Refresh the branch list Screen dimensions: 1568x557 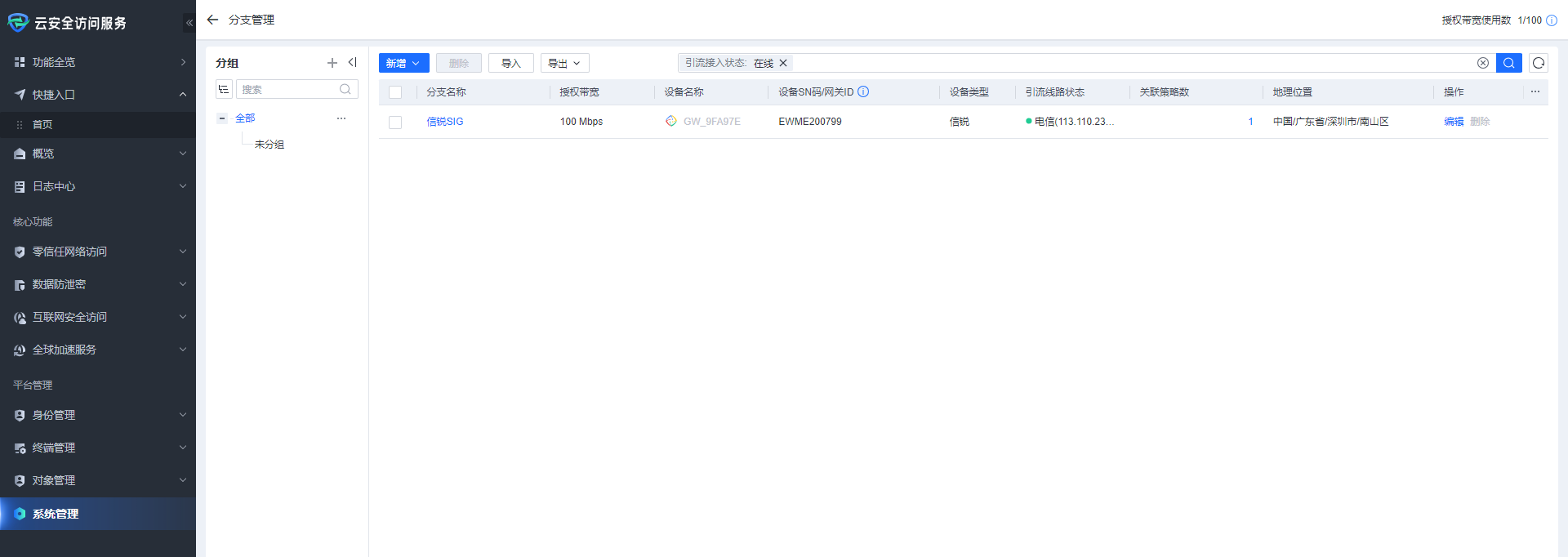[1539, 63]
